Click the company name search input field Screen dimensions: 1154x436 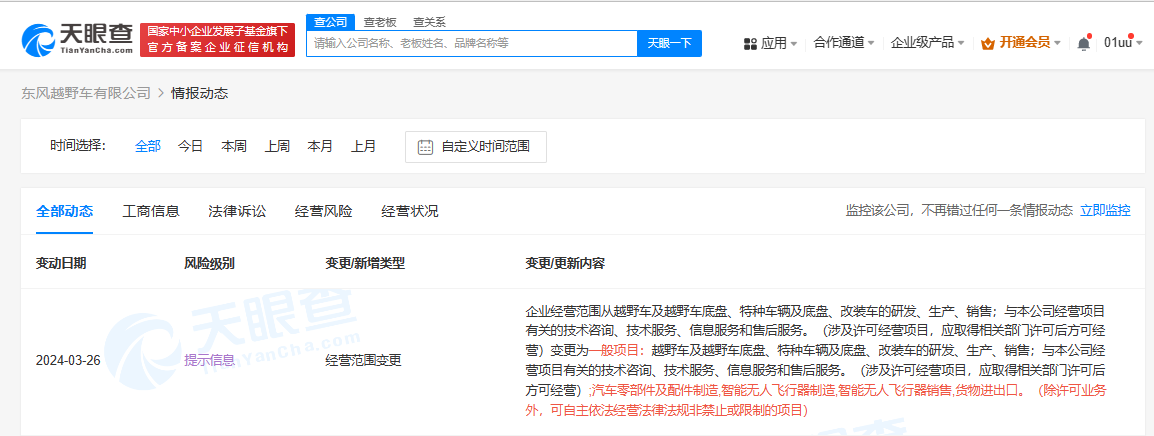click(x=470, y=43)
